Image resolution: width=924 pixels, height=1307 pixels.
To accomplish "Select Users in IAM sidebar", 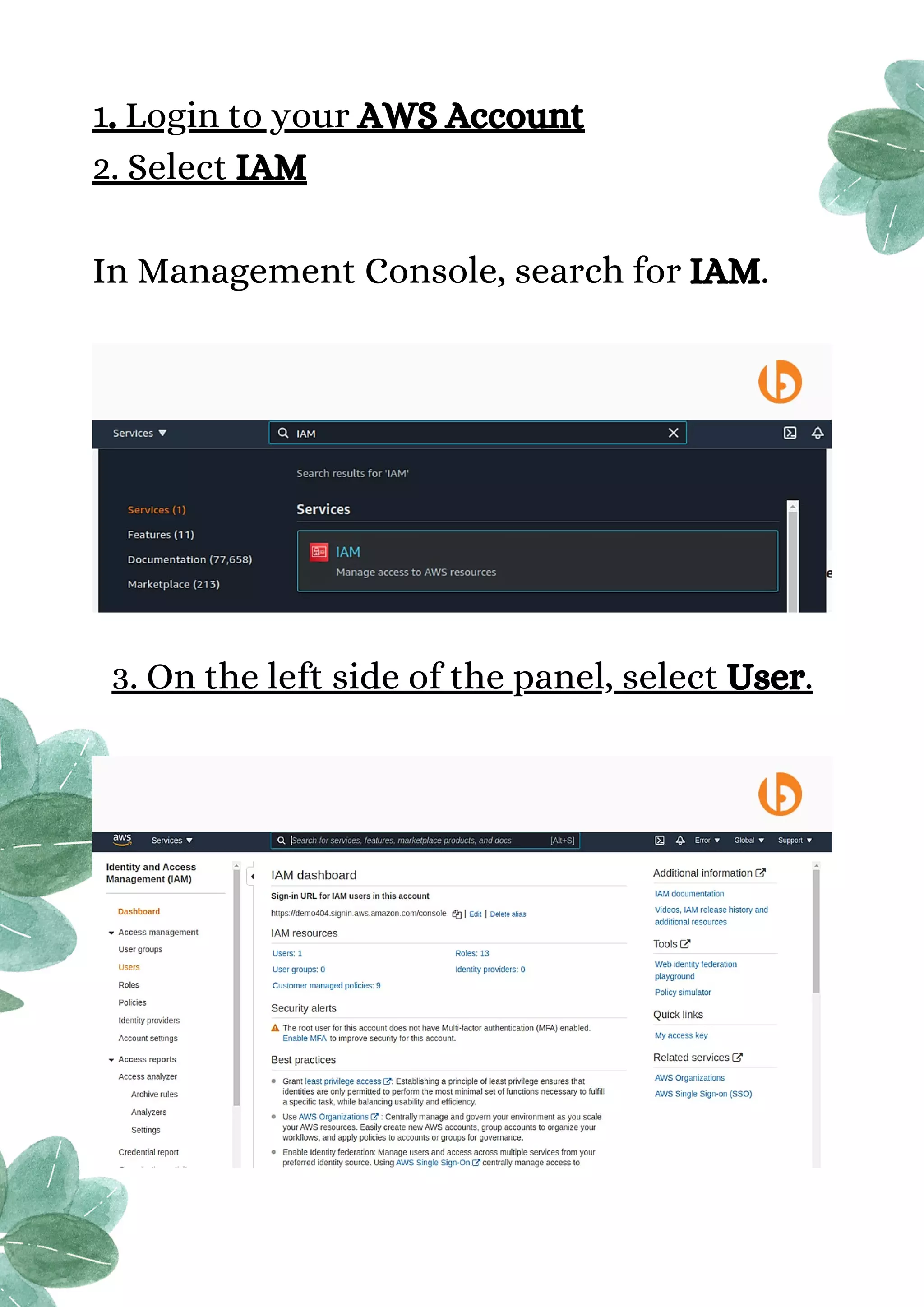I will 129,967.
